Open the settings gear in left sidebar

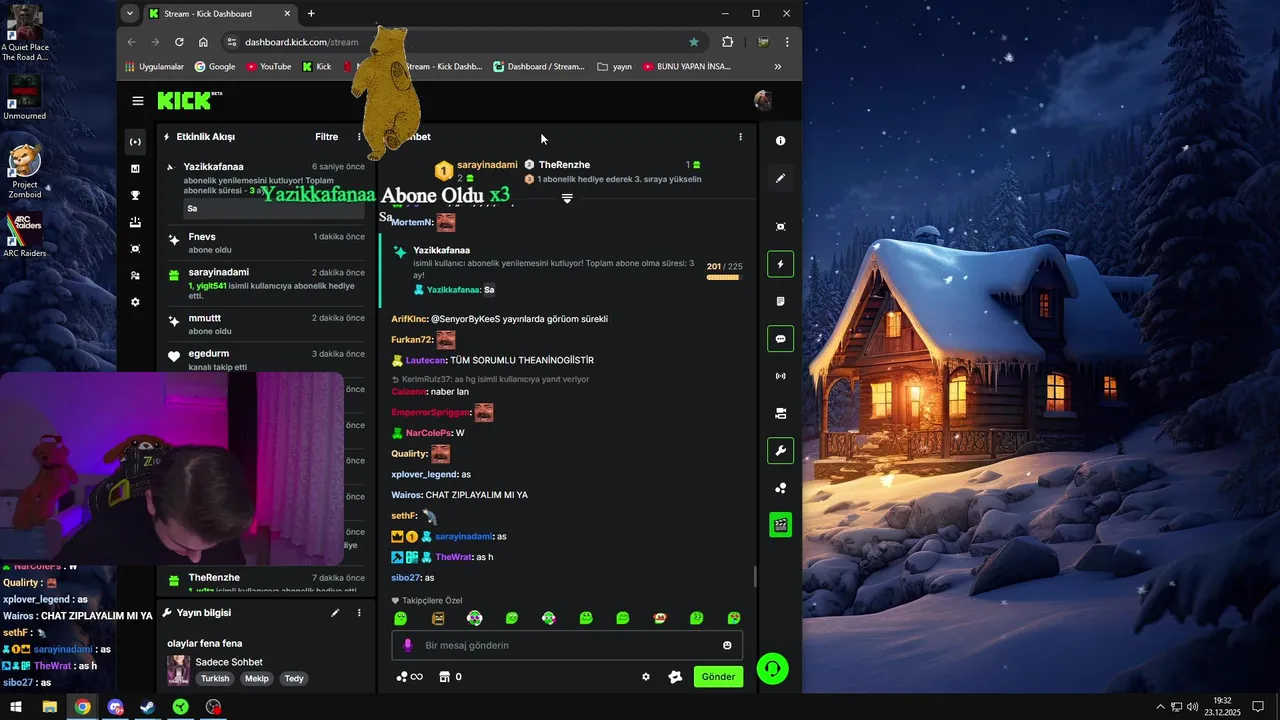coord(136,302)
